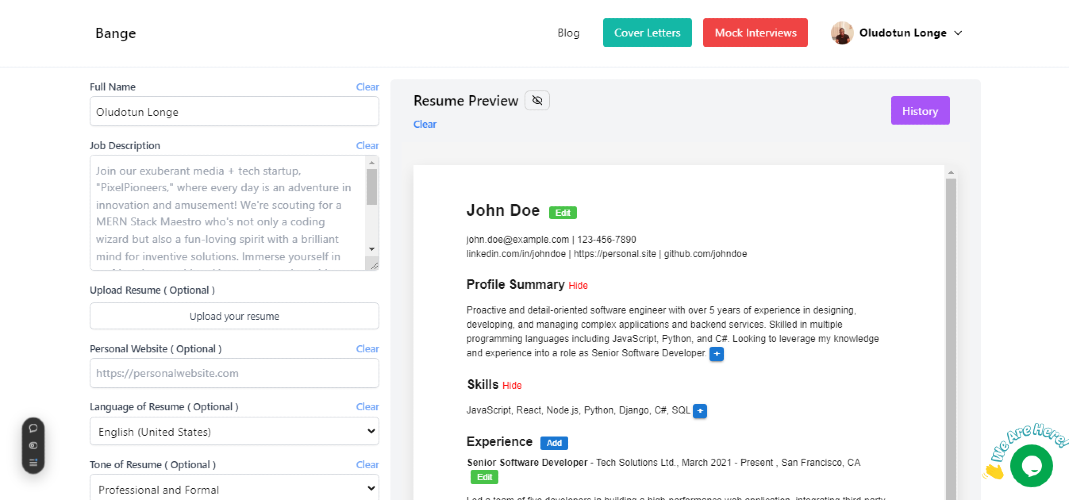
Task: Clear the Resume Preview
Action: 425,124
